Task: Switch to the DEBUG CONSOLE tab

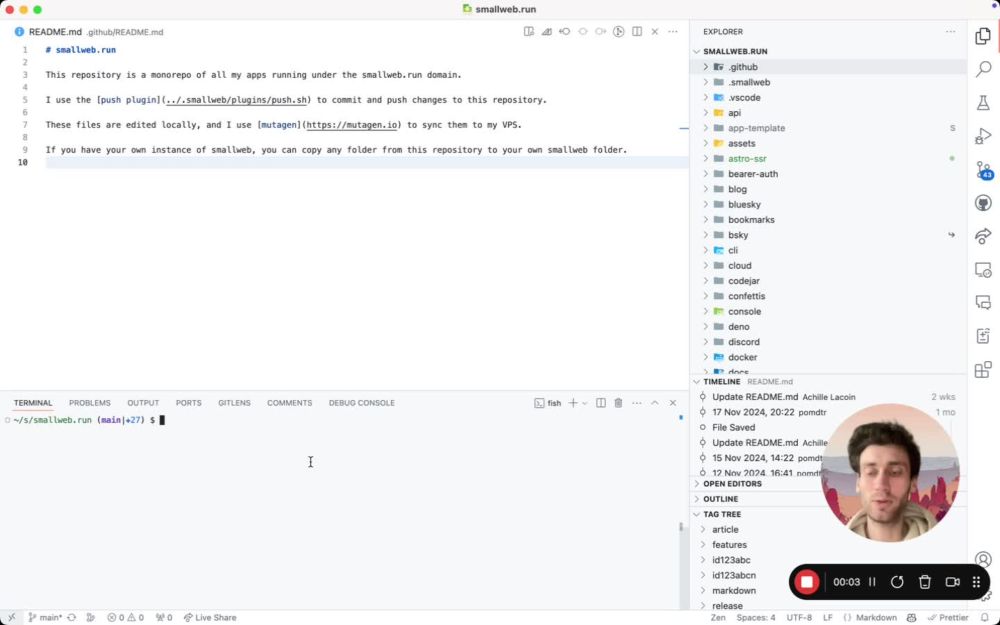Action: [x=362, y=403]
